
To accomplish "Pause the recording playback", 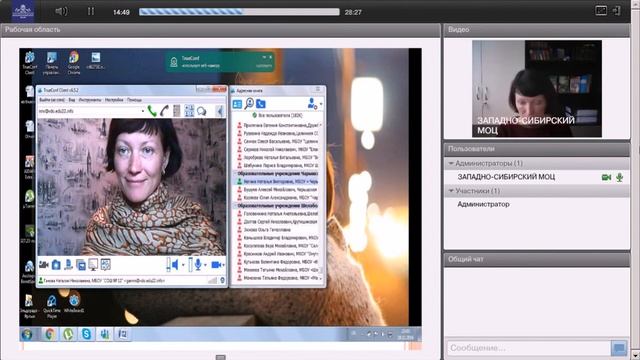I will (91, 11).
